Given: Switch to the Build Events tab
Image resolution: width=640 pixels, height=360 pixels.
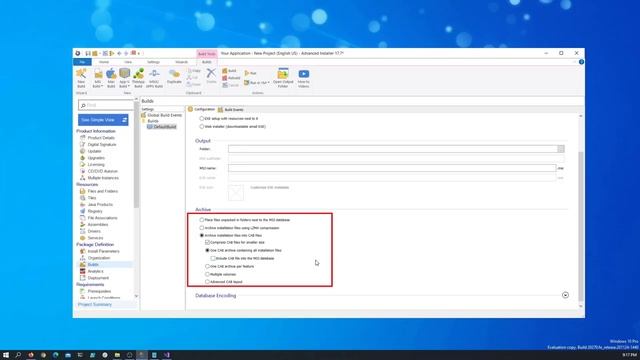Looking at the screenshot, I should tap(231, 110).
